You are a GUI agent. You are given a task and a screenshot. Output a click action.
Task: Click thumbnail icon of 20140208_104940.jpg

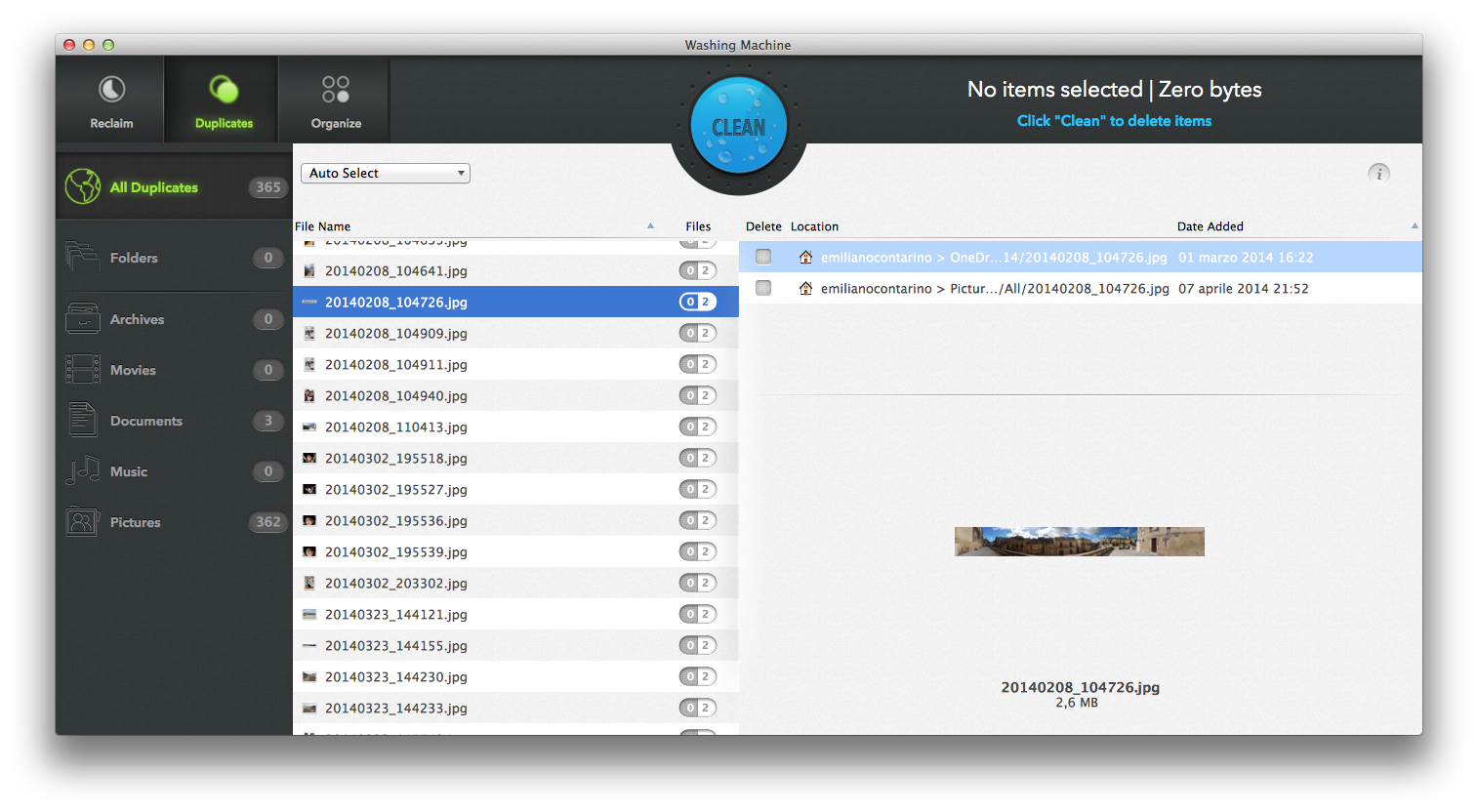pos(309,395)
